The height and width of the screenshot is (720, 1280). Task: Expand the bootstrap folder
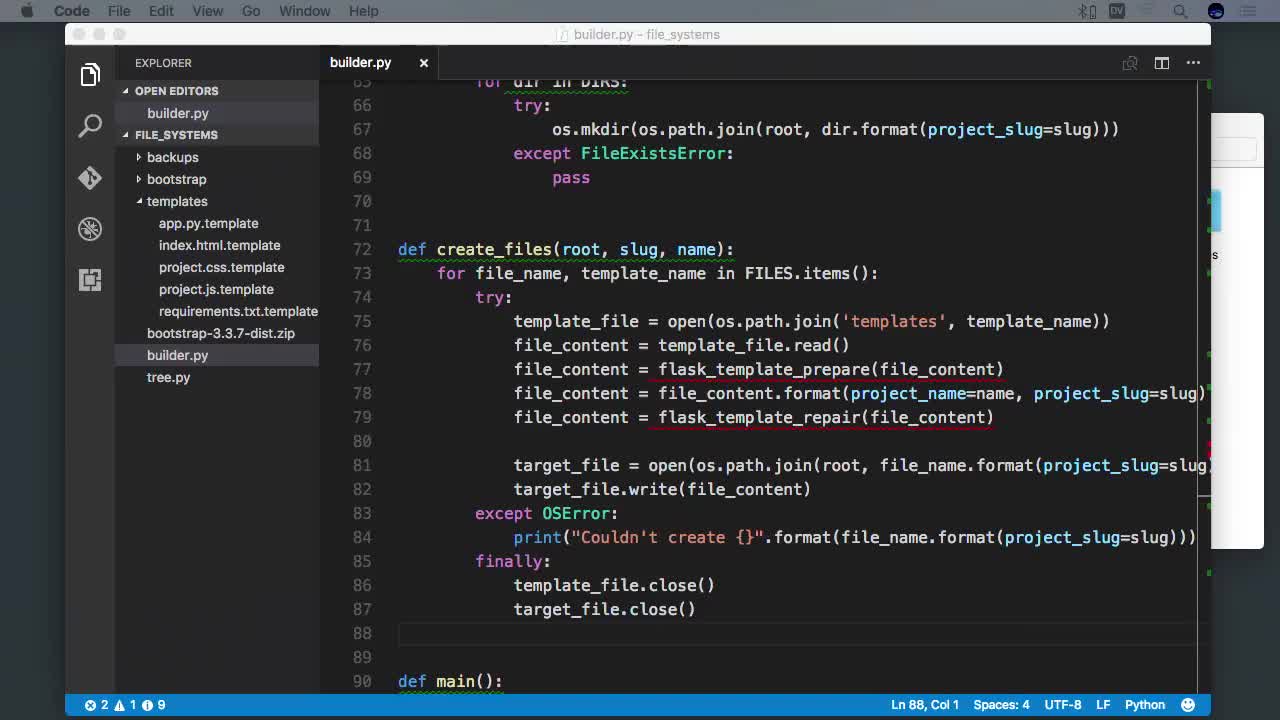176,179
